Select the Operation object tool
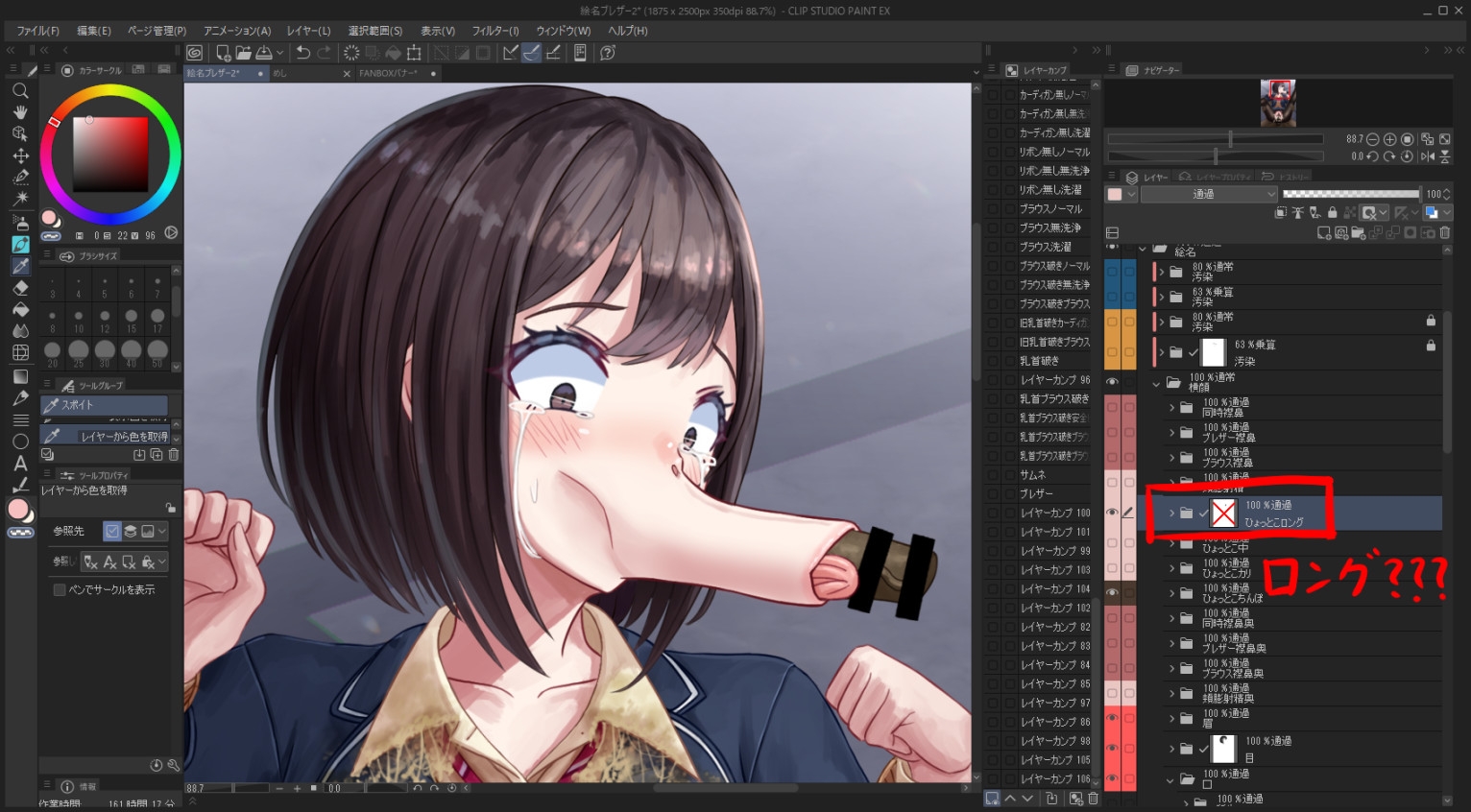Viewport: 1471px width, 812px height. tap(20, 133)
